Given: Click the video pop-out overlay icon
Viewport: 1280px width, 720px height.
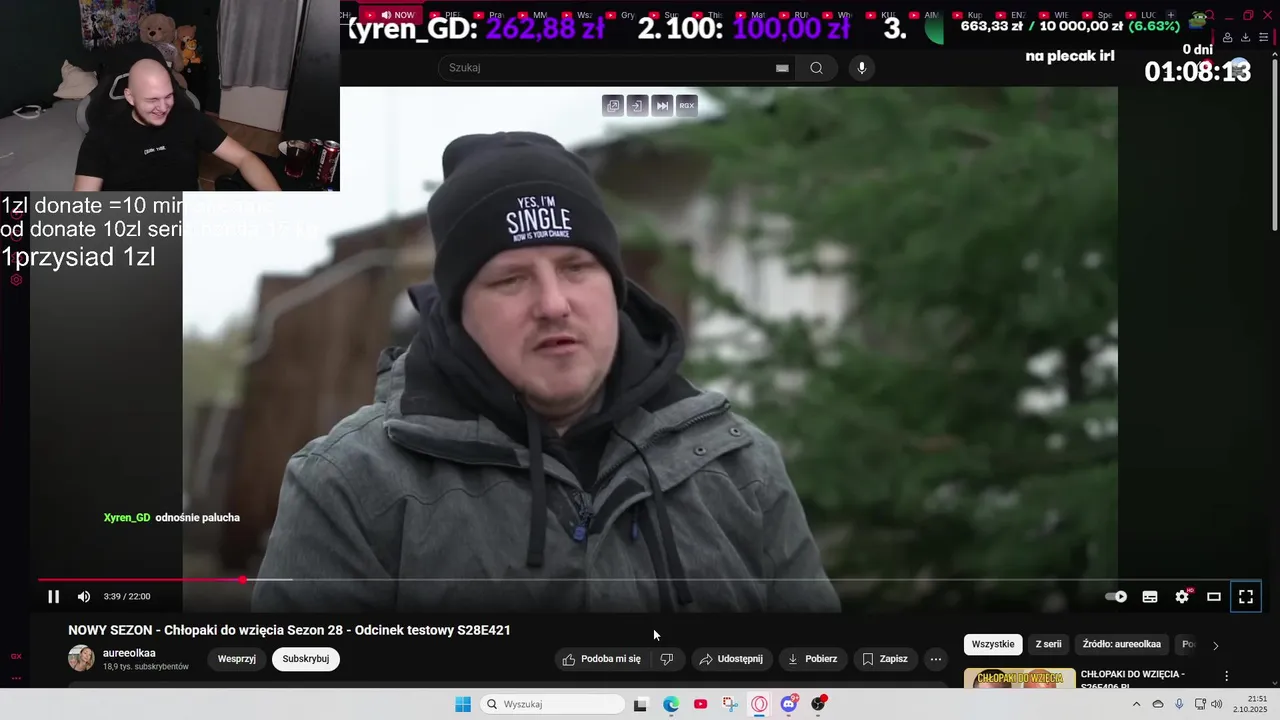Looking at the screenshot, I should point(613,105).
